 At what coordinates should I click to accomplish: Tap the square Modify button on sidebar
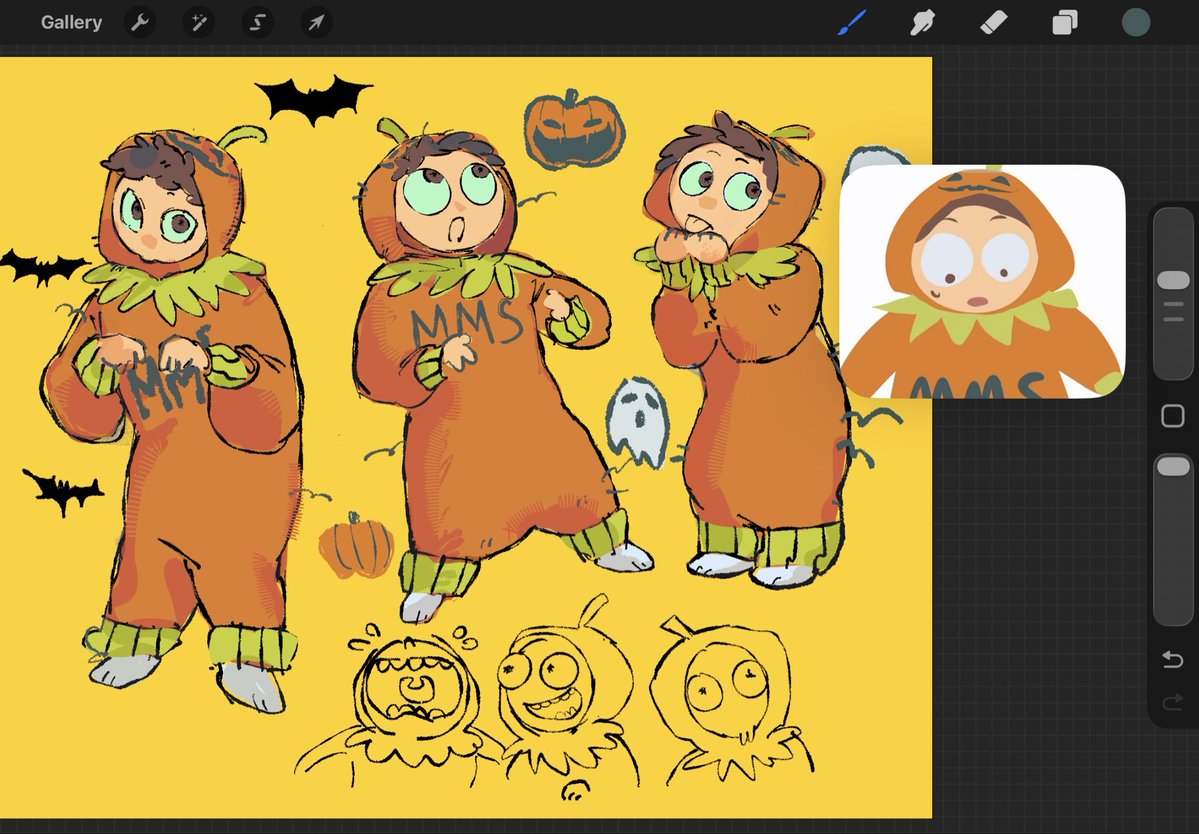click(1173, 416)
